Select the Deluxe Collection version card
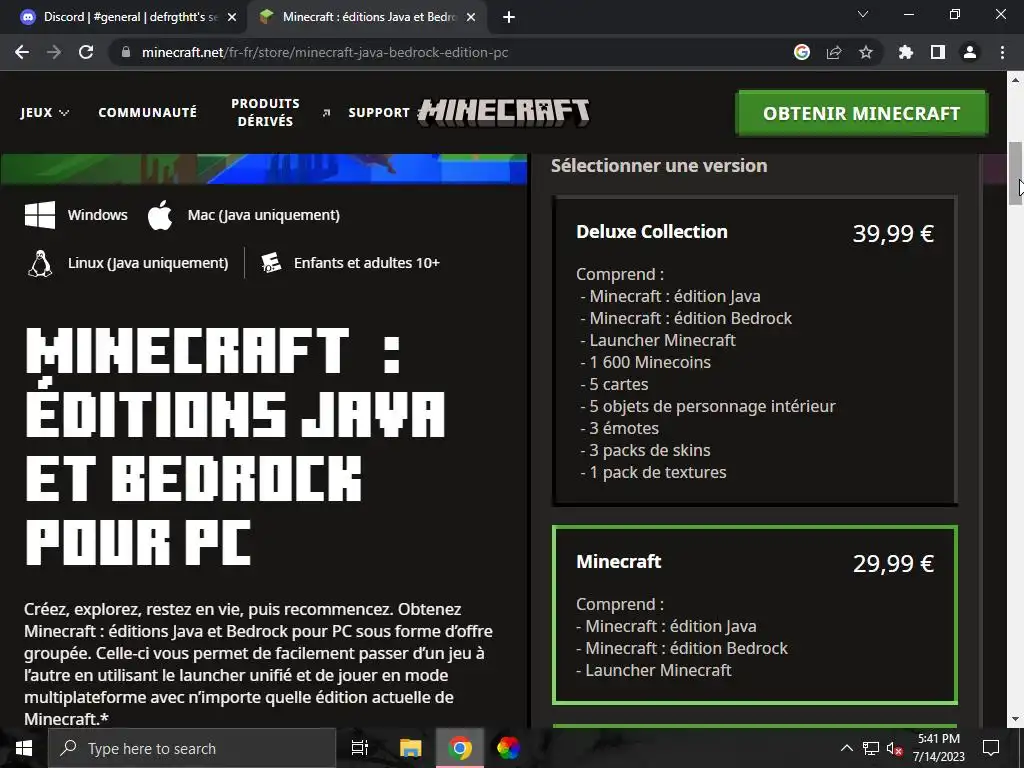The height and width of the screenshot is (768, 1024). 755,351
